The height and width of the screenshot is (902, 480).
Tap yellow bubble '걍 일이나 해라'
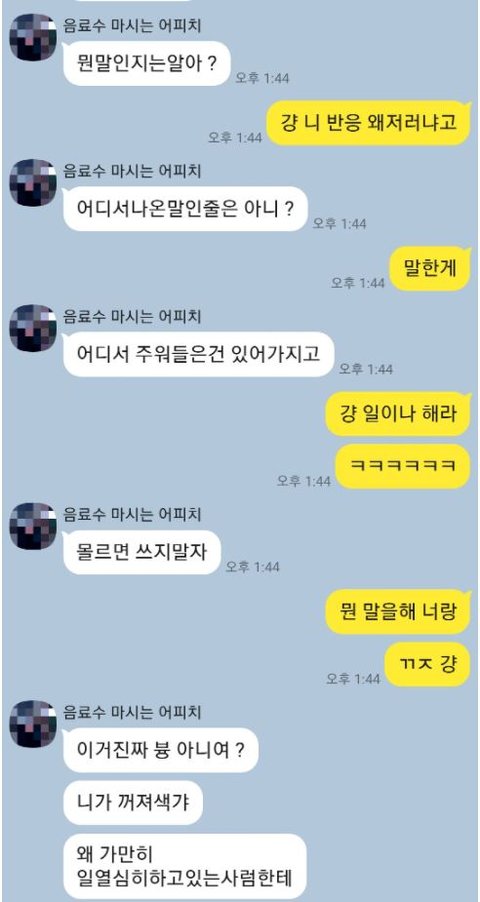[398, 414]
